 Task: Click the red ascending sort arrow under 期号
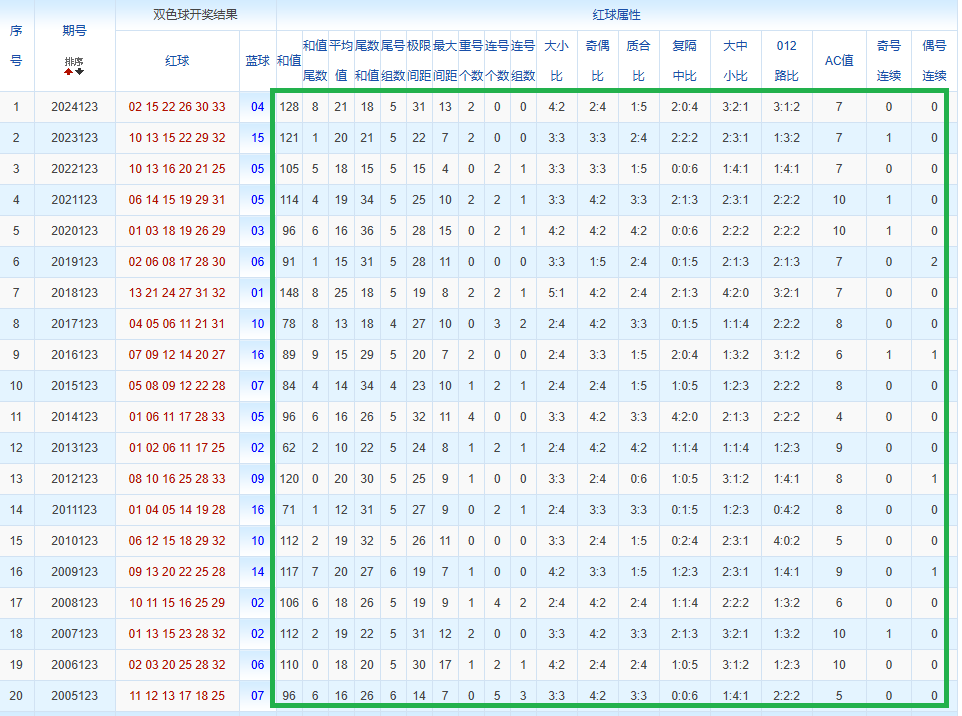tap(69, 72)
